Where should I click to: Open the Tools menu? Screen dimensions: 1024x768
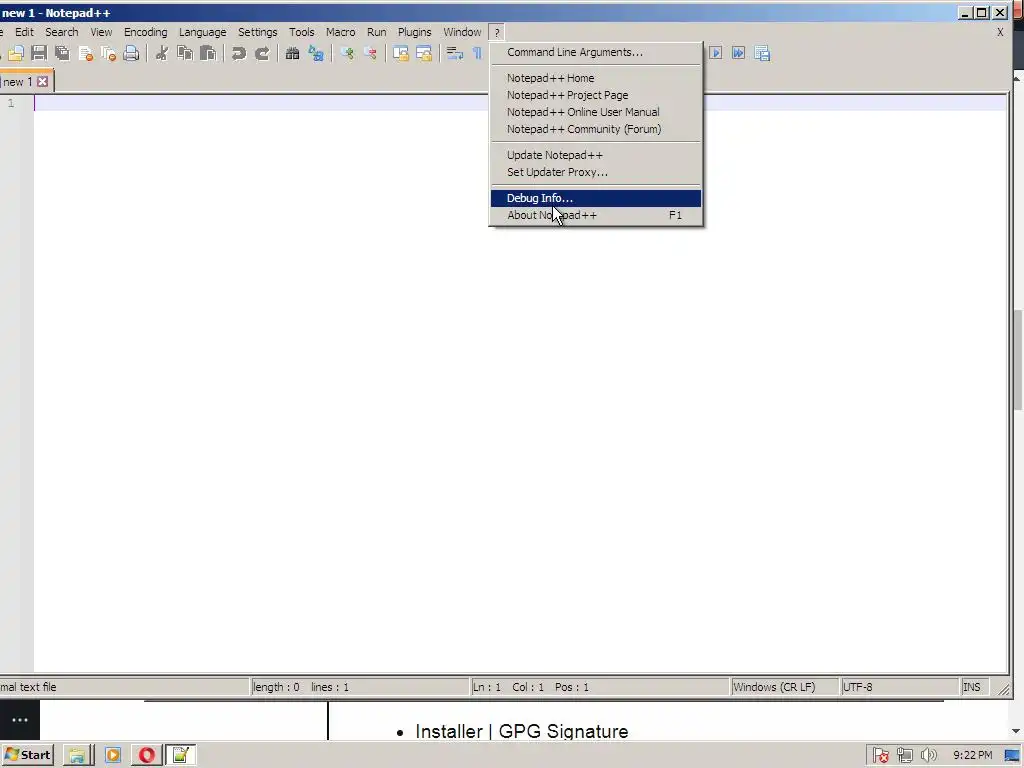click(x=302, y=32)
